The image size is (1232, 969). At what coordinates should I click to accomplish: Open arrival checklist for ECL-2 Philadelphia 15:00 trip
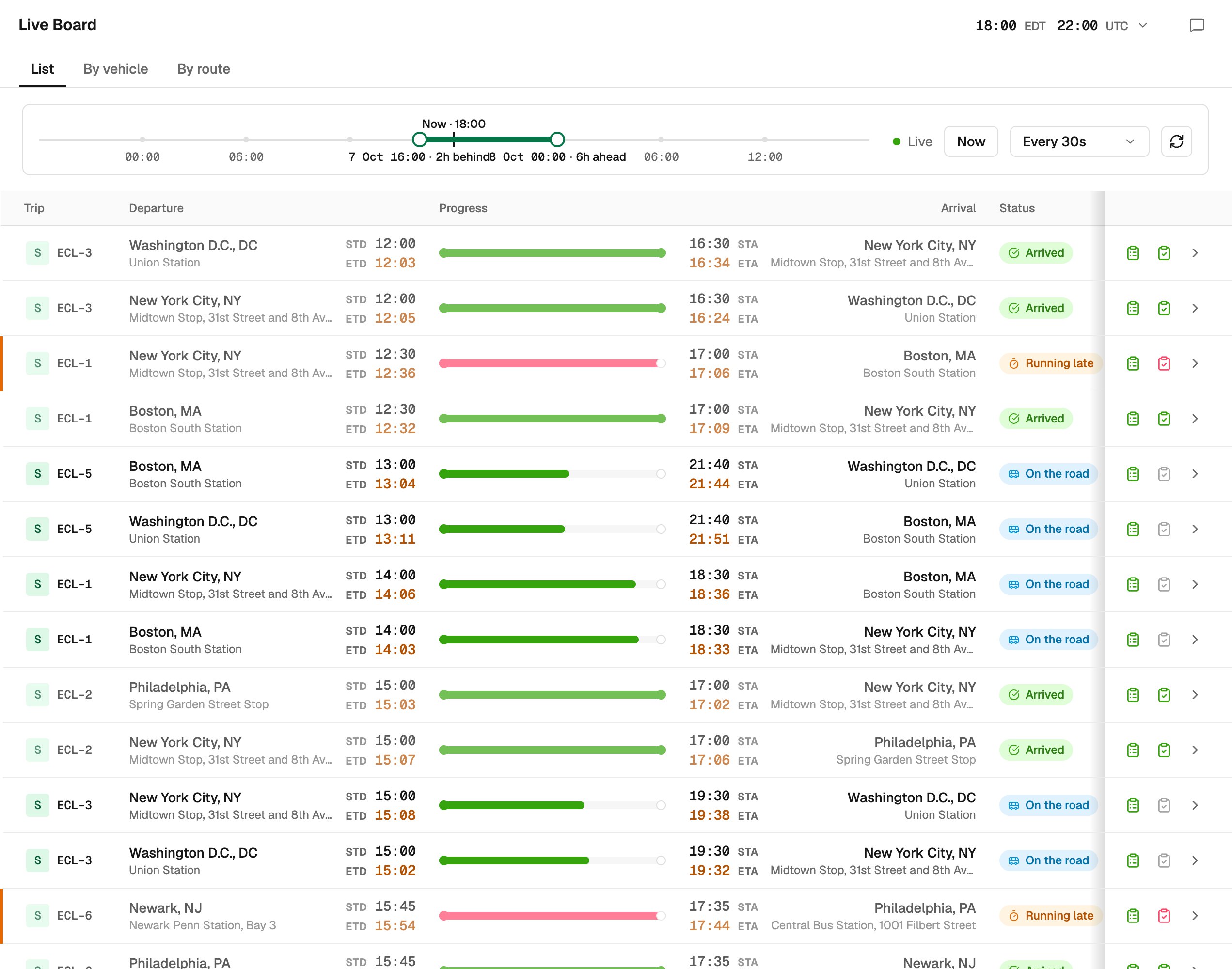coord(1164,695)
